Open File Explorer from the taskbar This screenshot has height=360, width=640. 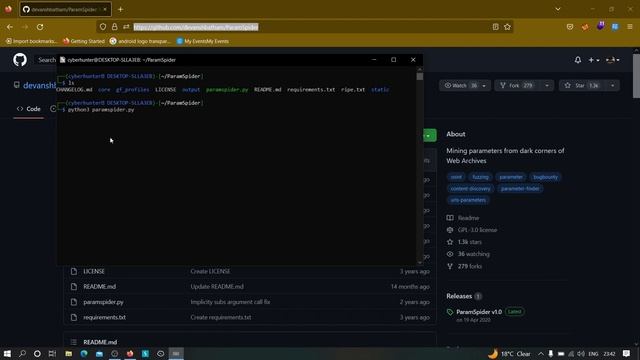coord(69,353)
